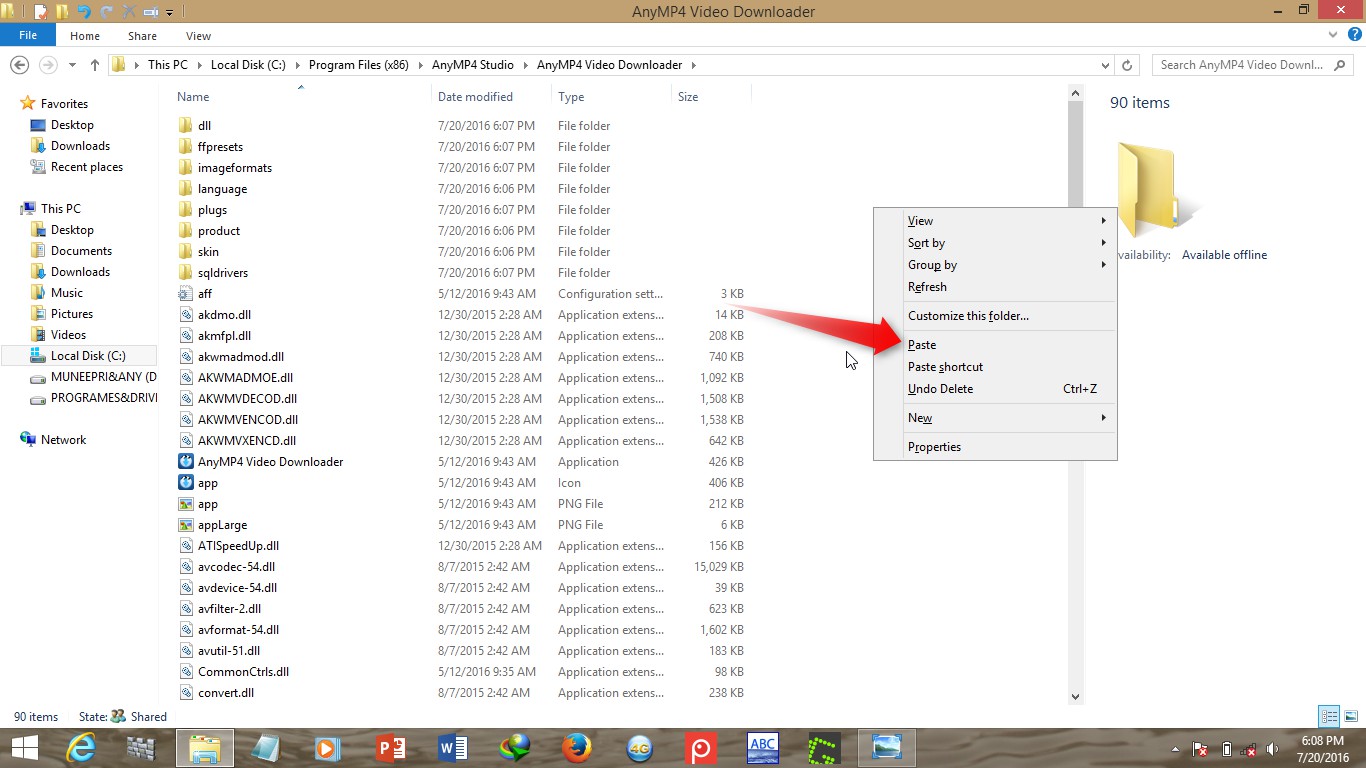This screenshot has width=1366, height=768.
Task: Click the Properties quick access toolbar icon
Action: tap(41, 12)
